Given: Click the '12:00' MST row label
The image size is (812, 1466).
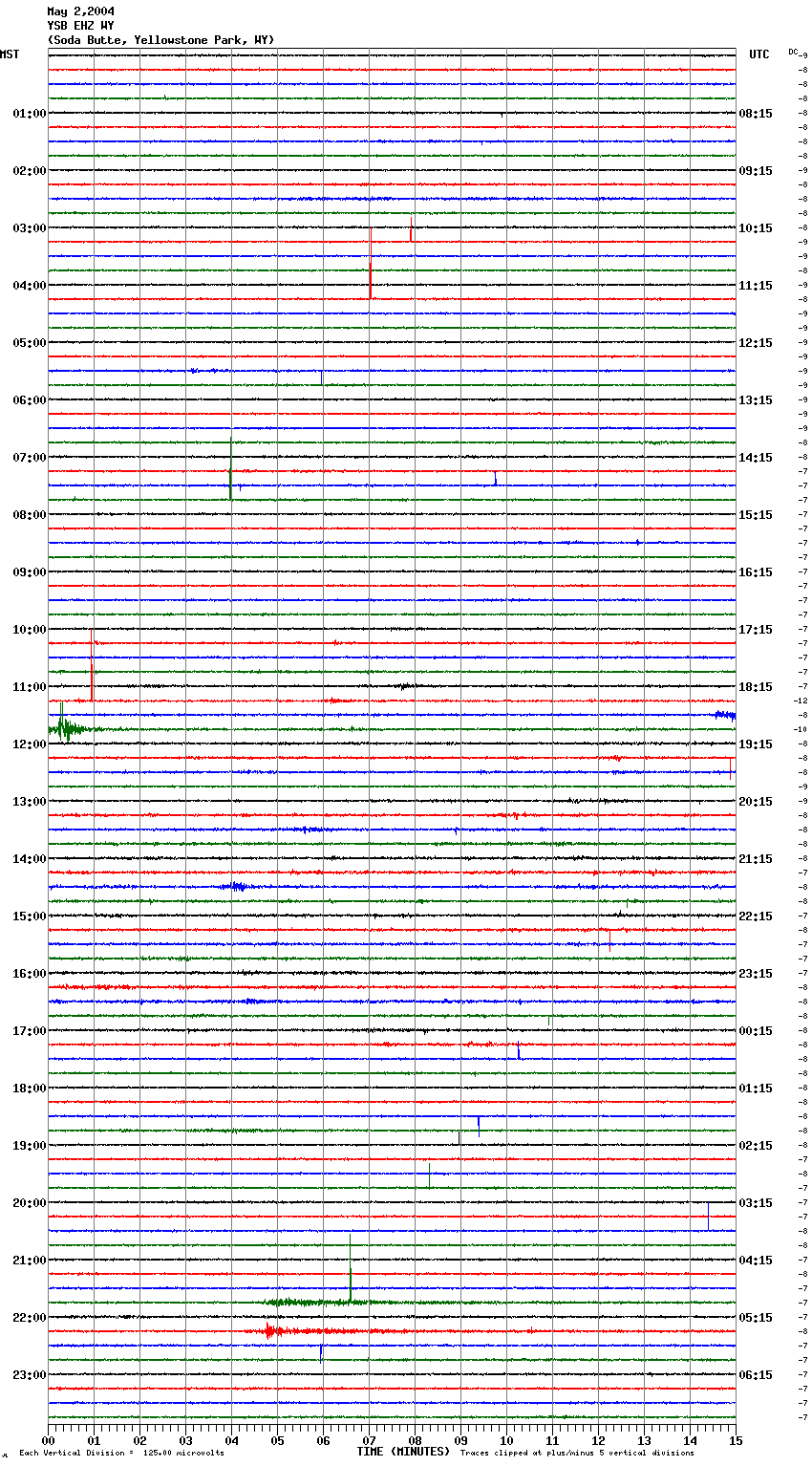Looking at the screenshot, I should pos(30,744).
